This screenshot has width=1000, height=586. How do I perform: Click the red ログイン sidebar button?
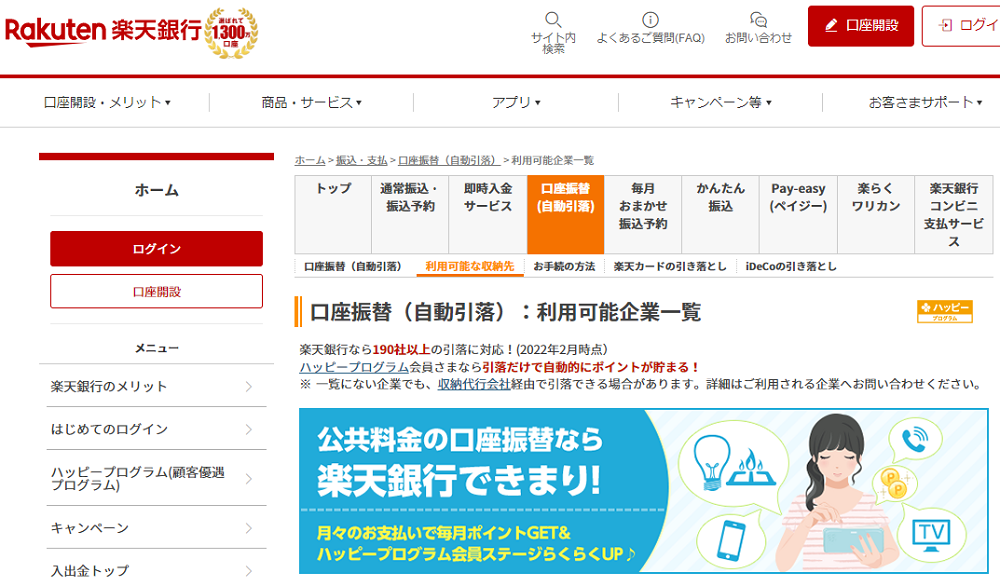point(156,249)
